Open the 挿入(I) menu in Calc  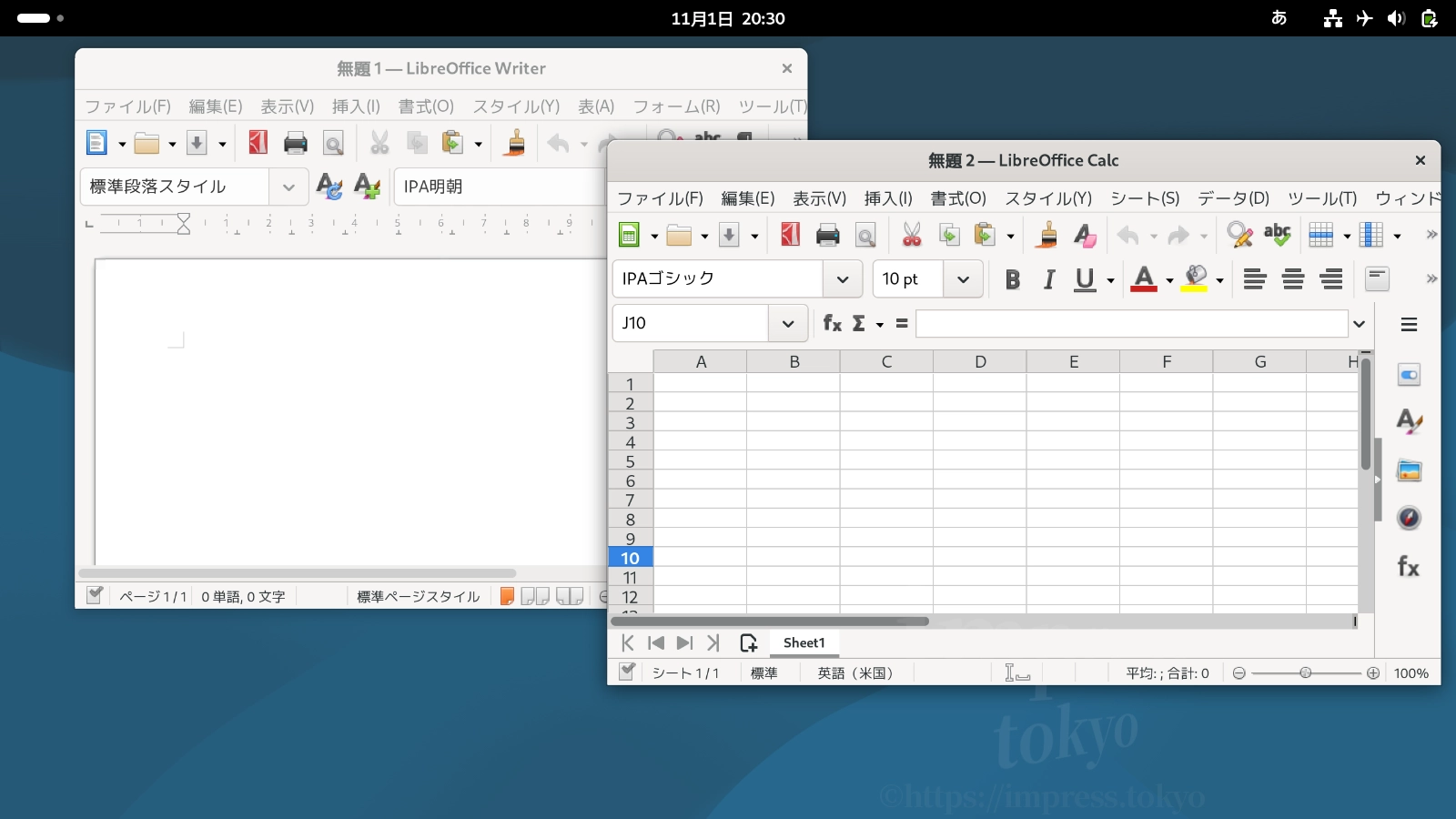pyautogui.click(x=888, y=198)
